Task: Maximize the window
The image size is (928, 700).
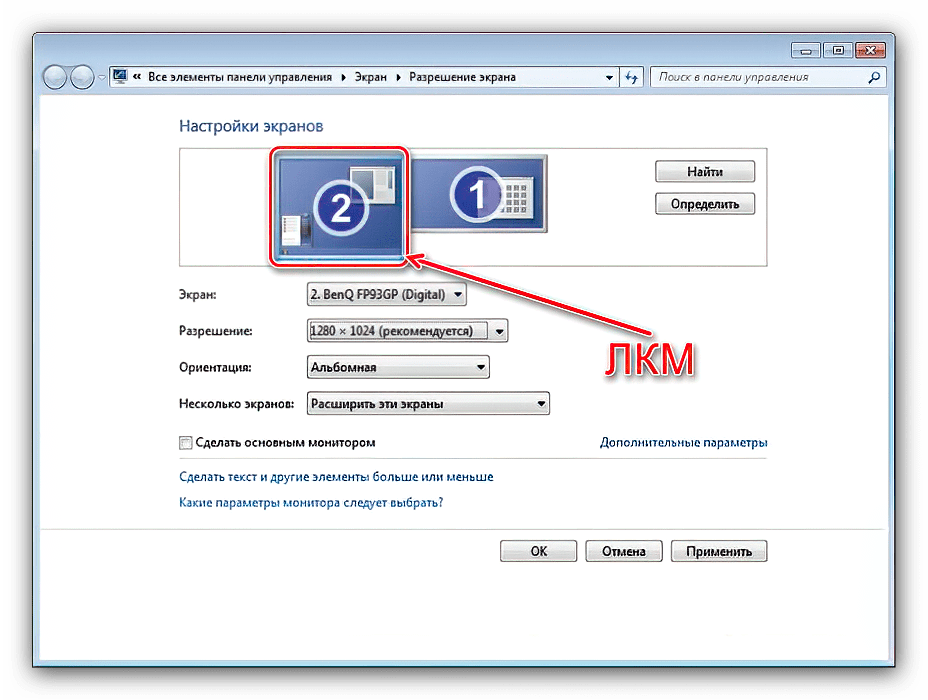Action: coord(837,50)
